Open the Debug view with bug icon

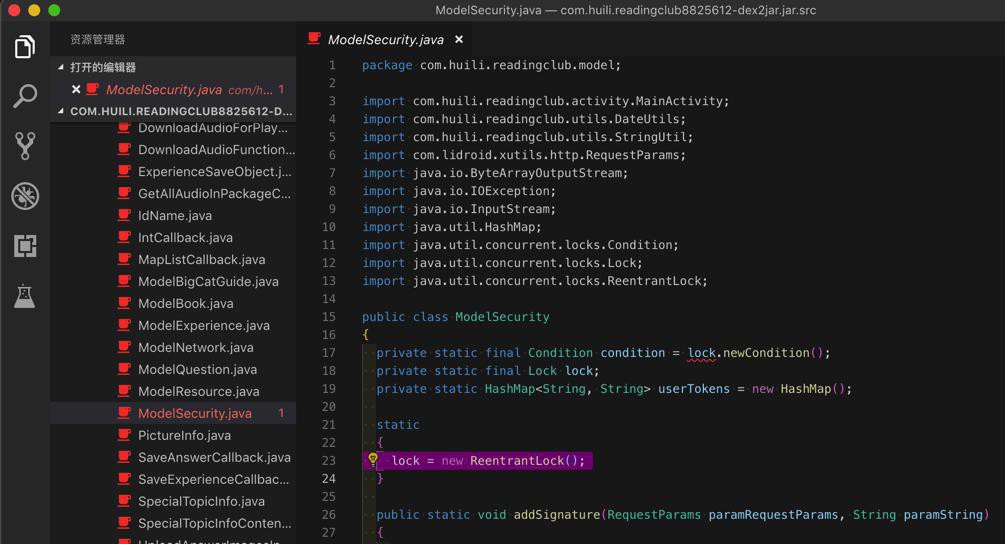click(24, 195)
